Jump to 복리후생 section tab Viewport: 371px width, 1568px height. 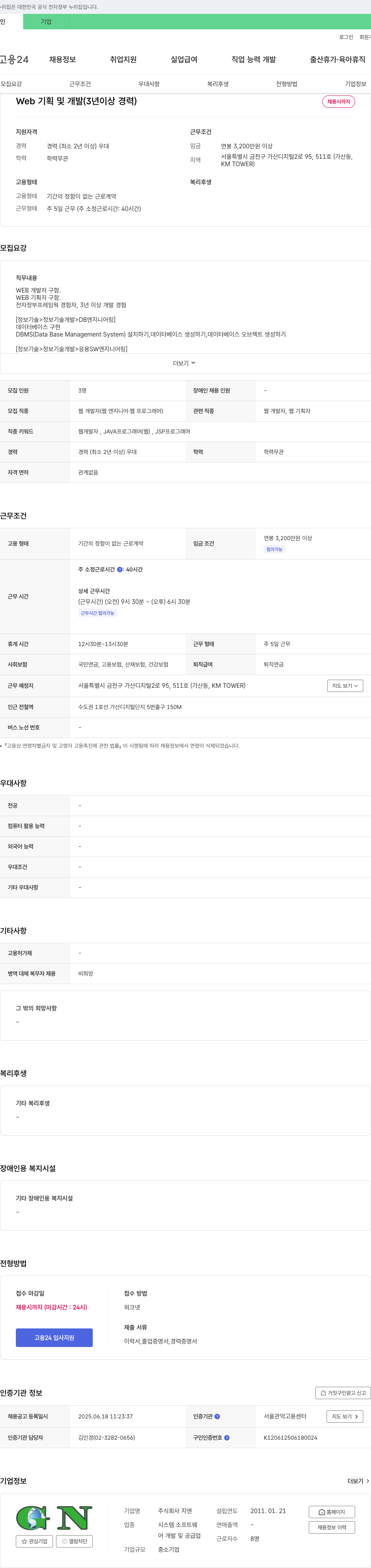pos(218,84)
